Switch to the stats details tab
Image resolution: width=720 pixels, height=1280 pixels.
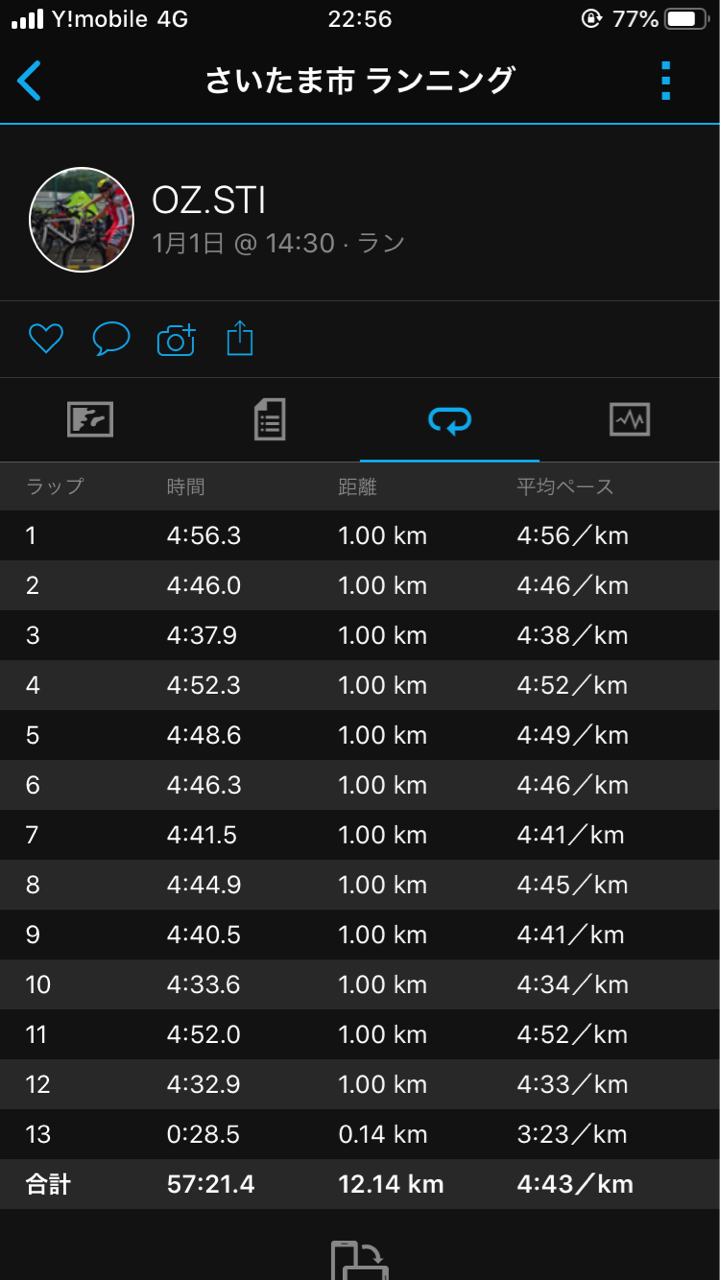click(270, 419)
